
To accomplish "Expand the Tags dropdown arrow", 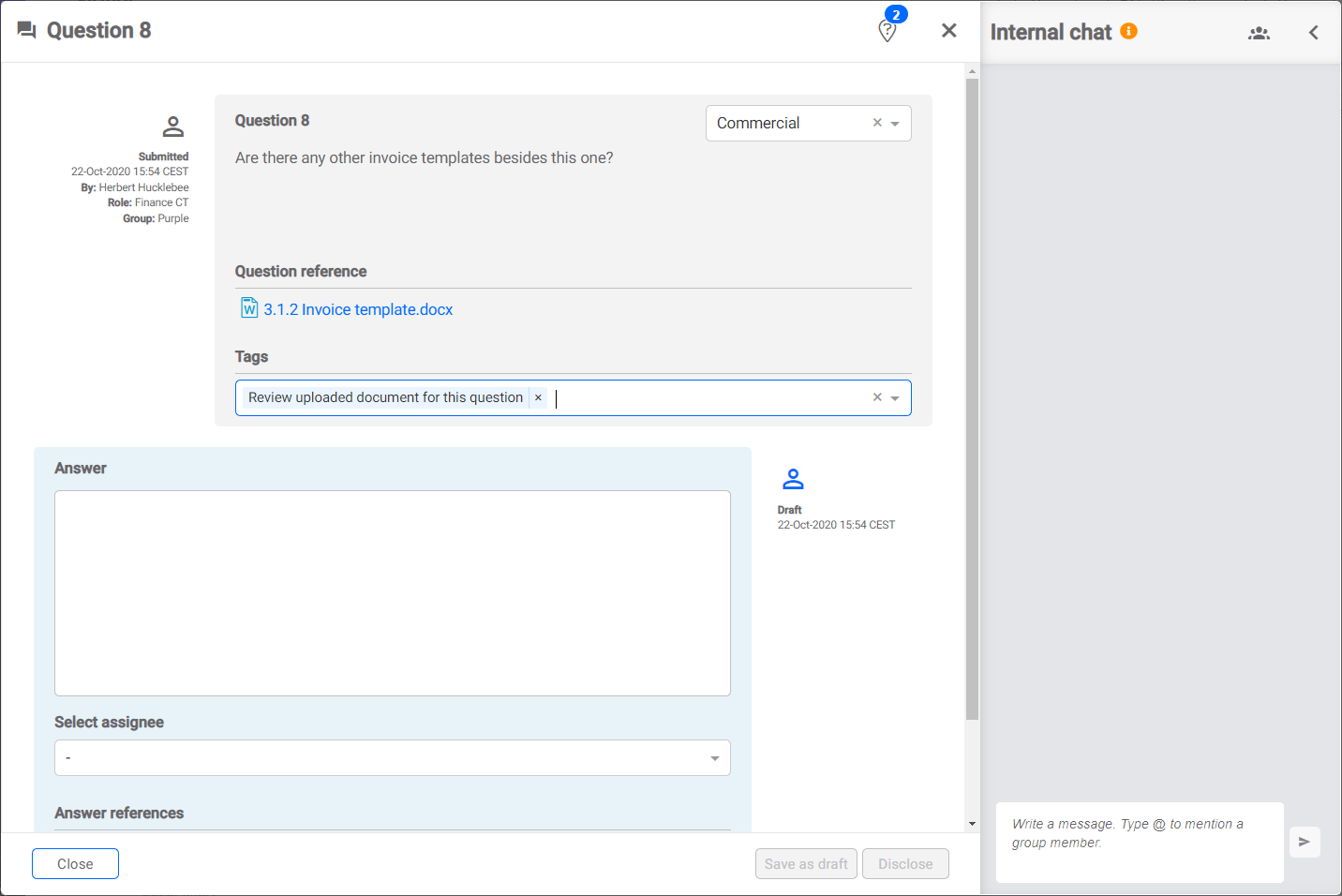I will [895, 398].
